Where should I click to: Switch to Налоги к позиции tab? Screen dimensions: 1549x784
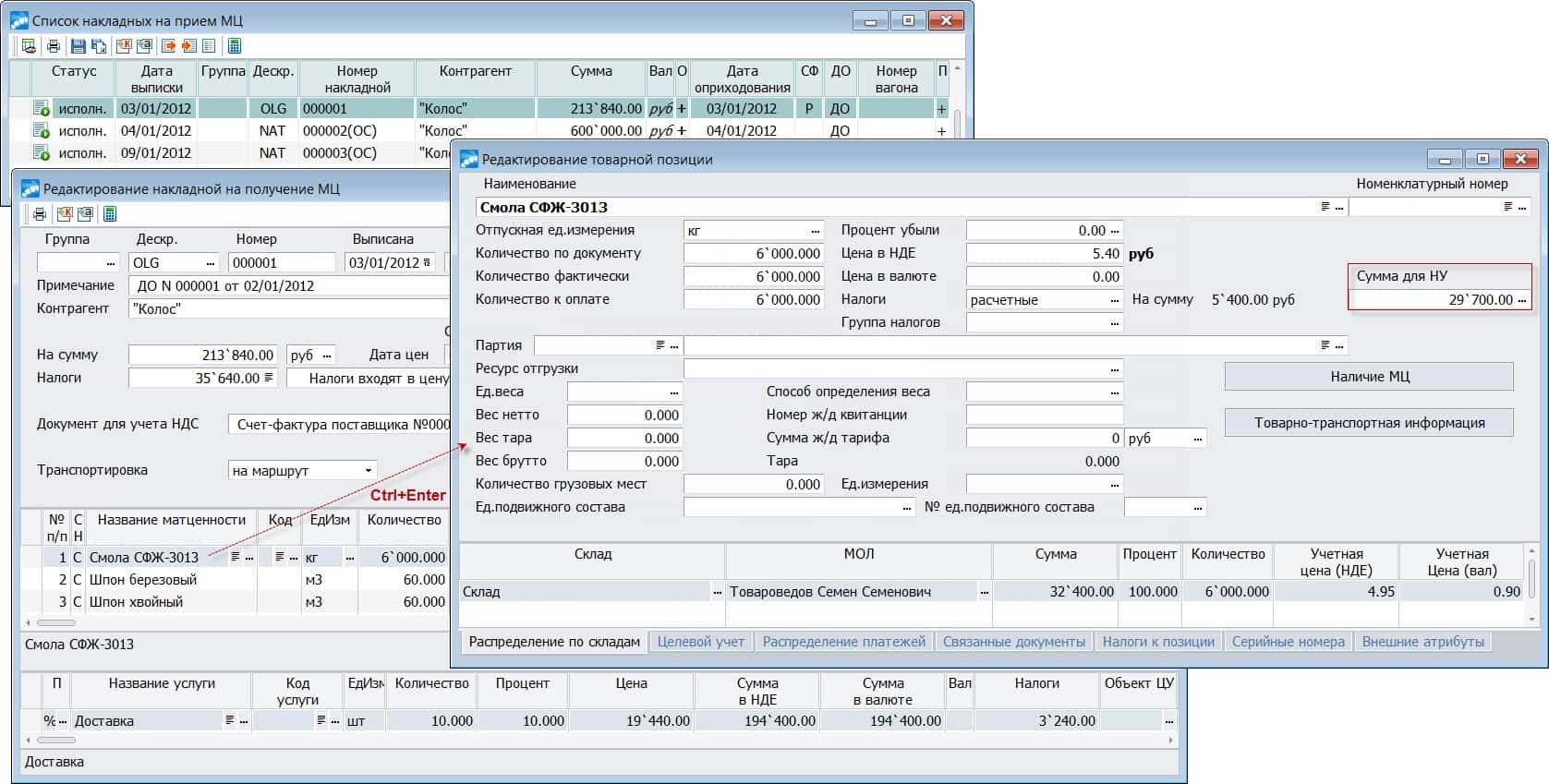coord(1158,642)
